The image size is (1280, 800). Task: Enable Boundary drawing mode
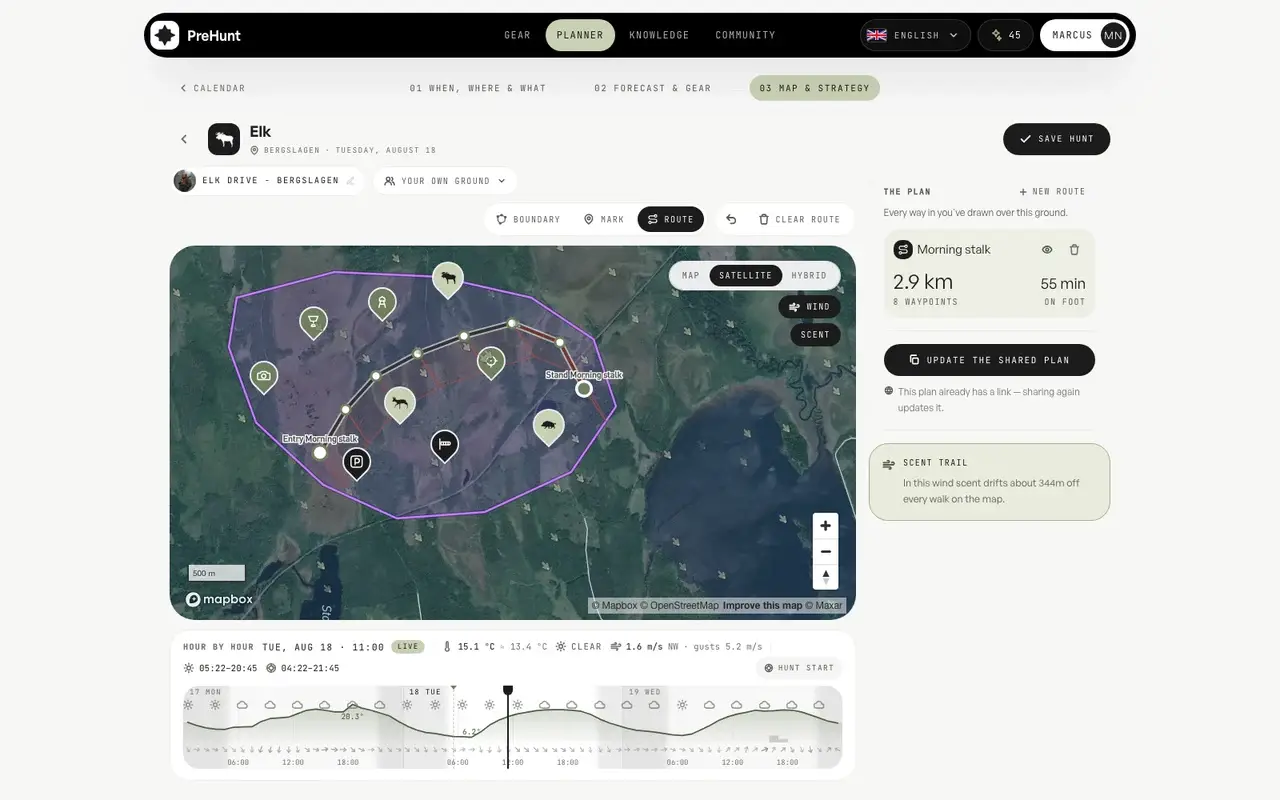point(528,219)
